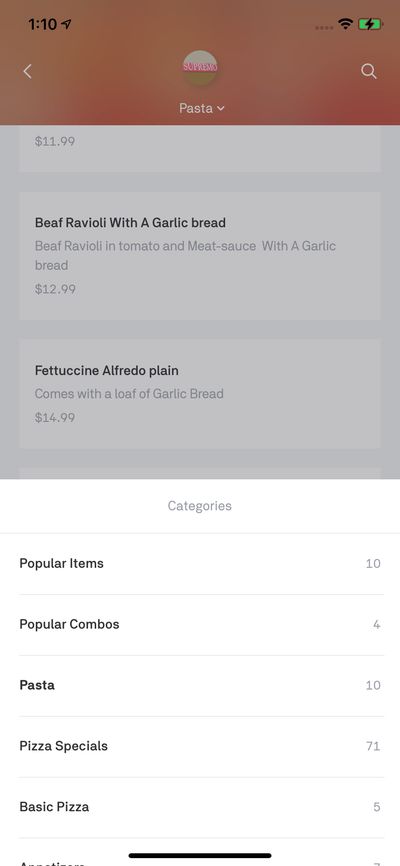Image resolution: width=400 pixels, height=866 pixels.
Task: Open Beaf Ravioli With A Garlic bread item
Action: [199, 256]
